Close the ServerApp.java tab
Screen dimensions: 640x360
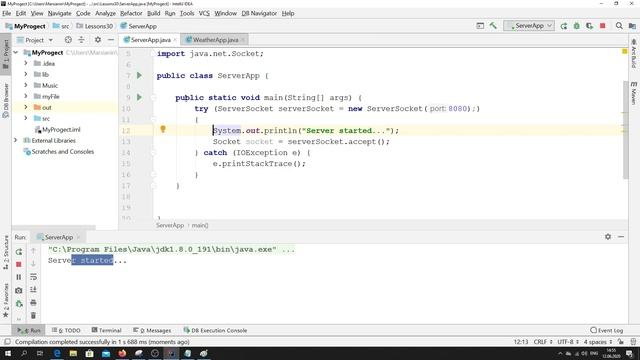pos(175,40)
